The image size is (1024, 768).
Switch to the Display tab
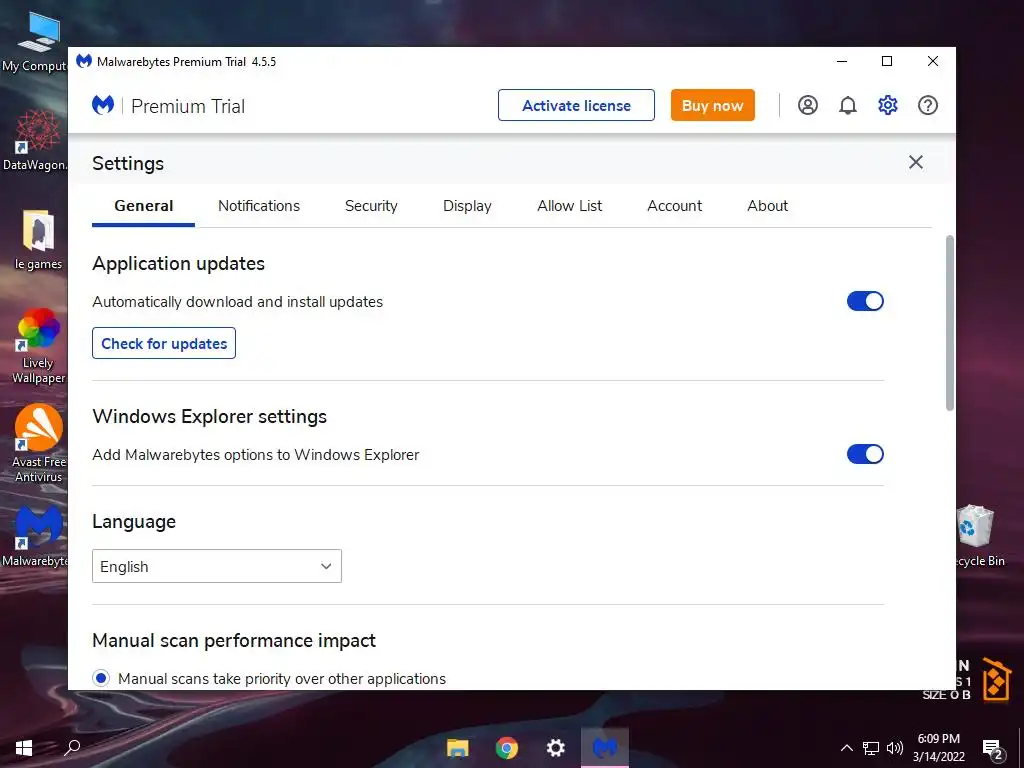click(467, 206)
